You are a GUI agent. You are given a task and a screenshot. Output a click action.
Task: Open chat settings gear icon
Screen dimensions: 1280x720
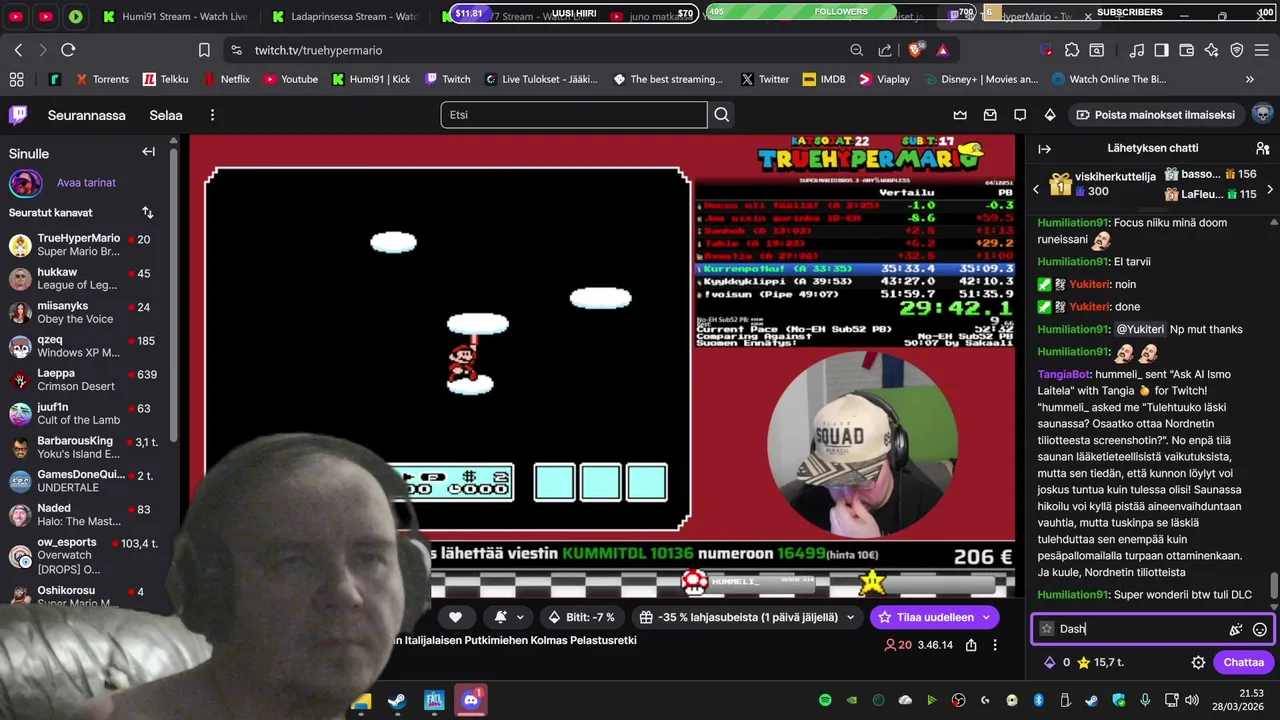(x=1198, y=662)
